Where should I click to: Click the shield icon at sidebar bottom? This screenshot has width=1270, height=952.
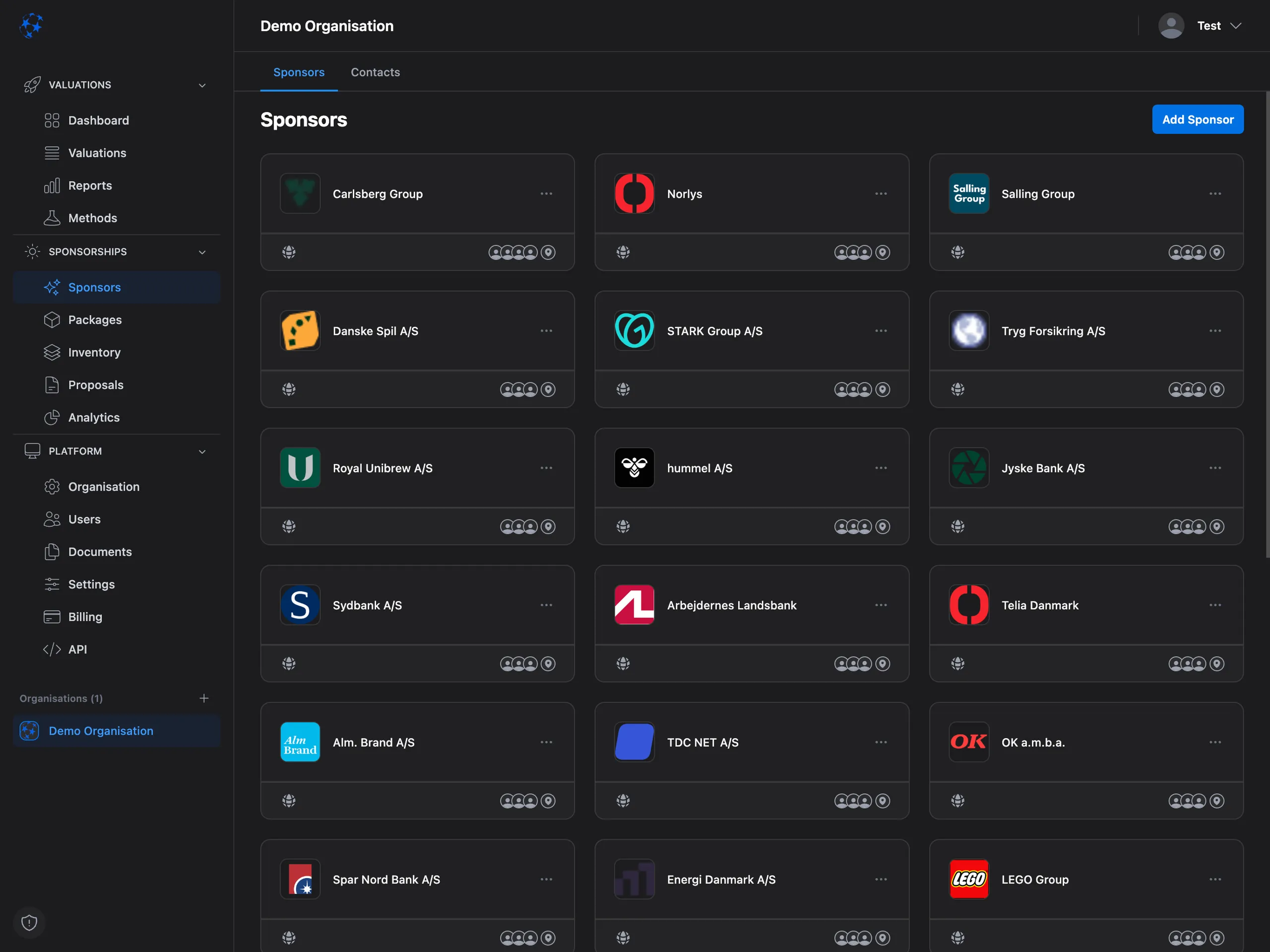pos(29,923)
